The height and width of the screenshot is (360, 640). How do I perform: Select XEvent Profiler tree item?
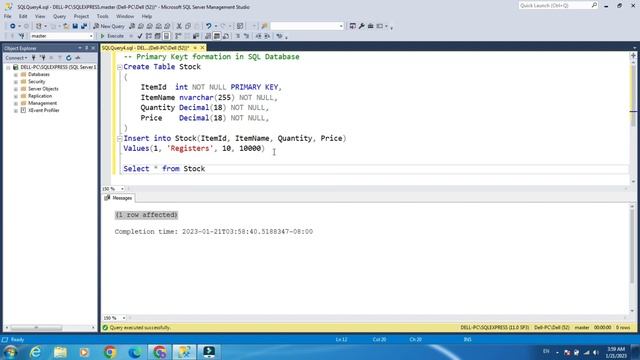44,111
